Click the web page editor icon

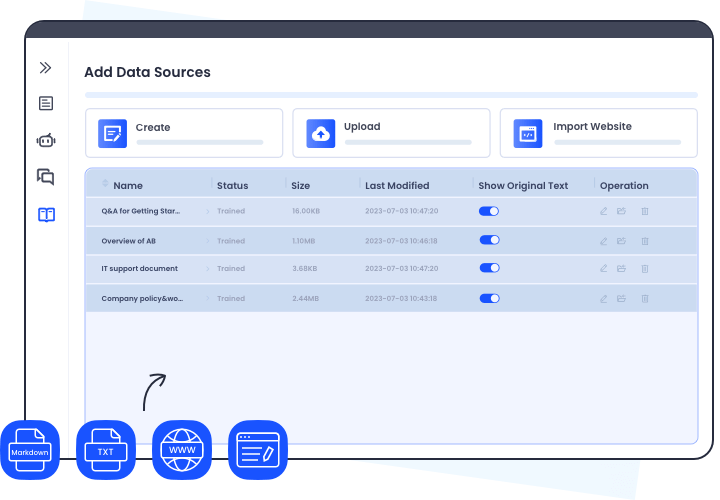coord(258,450)
